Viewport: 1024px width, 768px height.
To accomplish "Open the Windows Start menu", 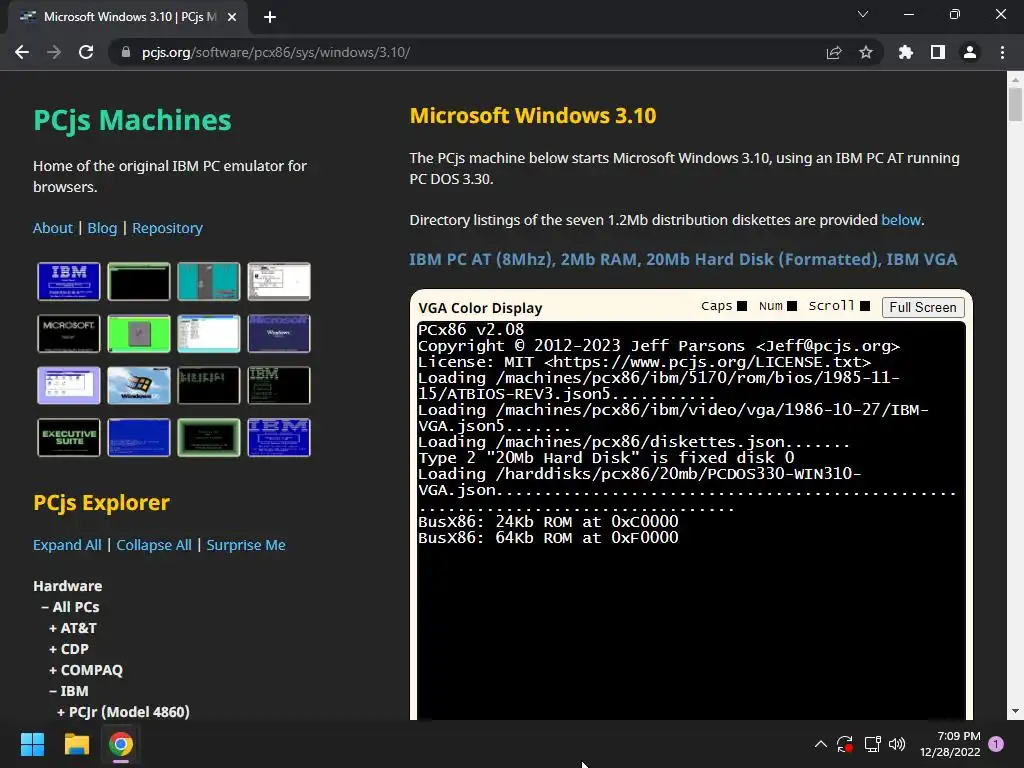I will [x=32, y=744].
